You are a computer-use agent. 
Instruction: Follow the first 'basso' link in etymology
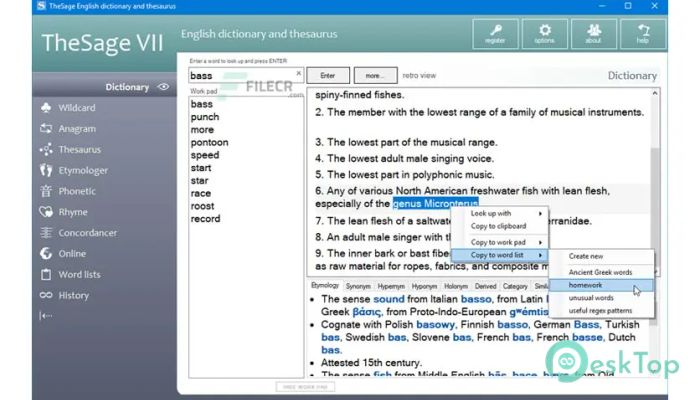476,299
